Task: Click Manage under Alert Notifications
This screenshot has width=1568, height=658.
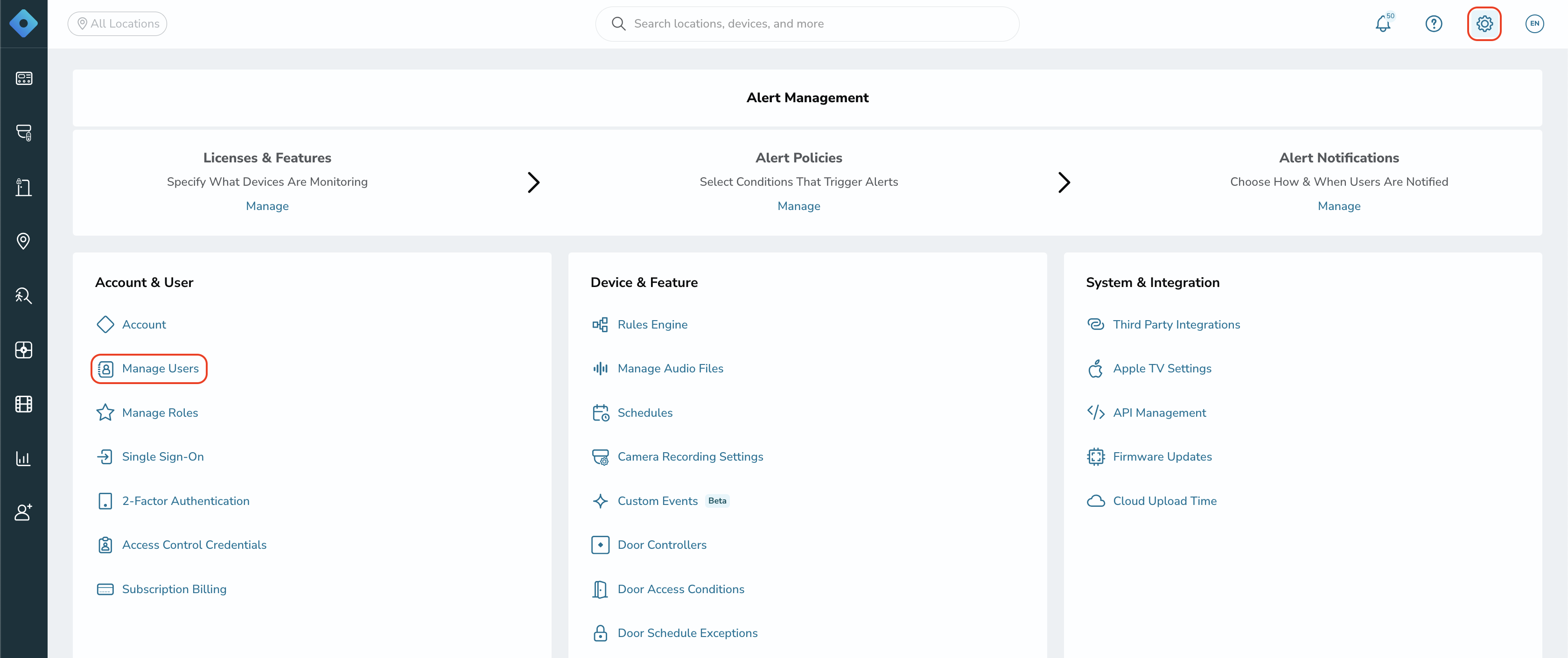Action: click(1338, 206)
